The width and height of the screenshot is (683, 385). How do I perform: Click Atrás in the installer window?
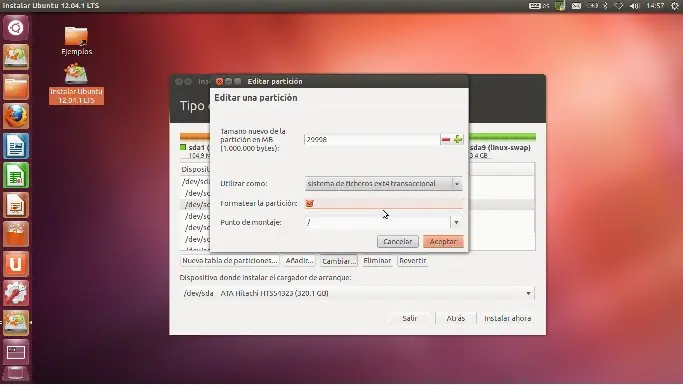(456, 318)
